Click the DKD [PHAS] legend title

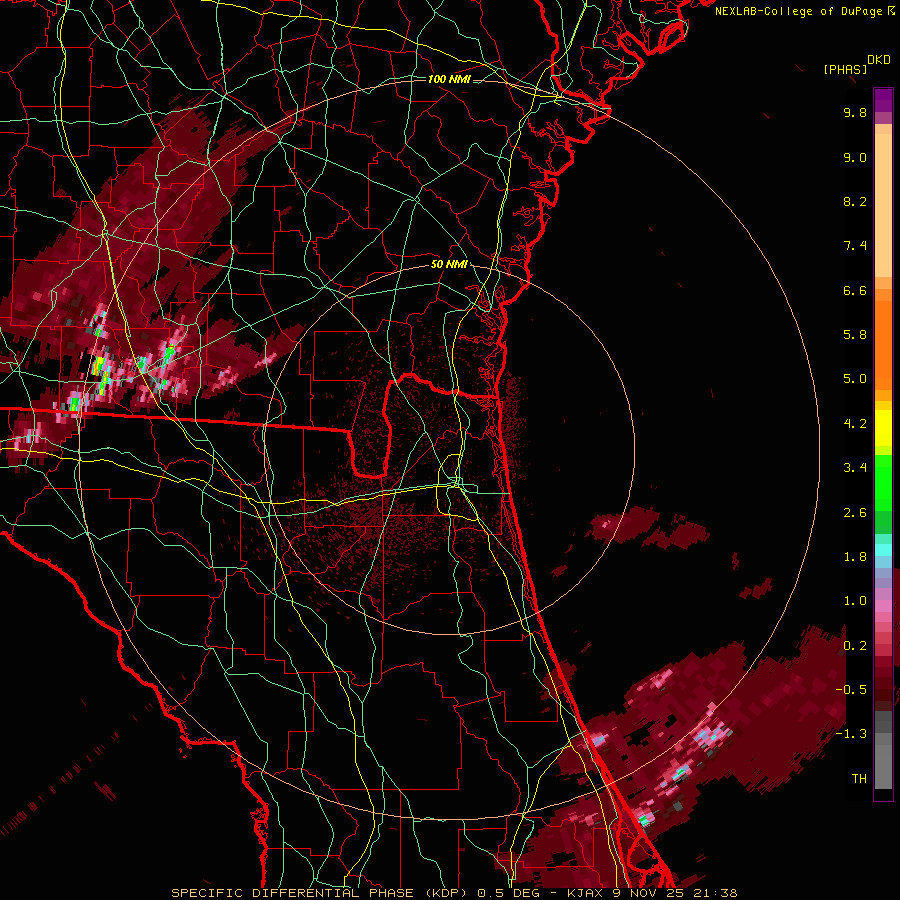(x=856, y=64)
